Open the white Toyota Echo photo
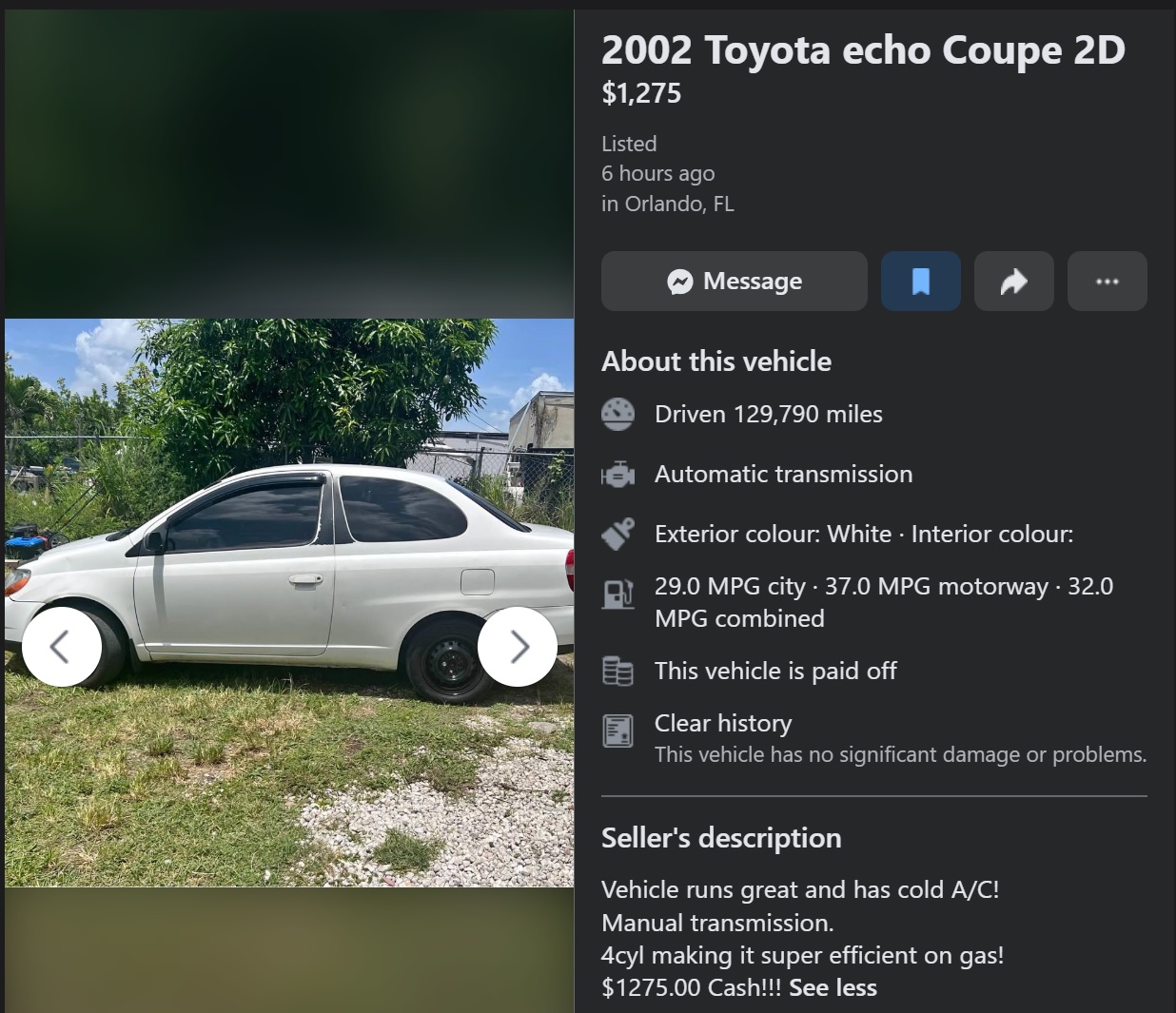This screenshot has width=1176, height=1013. click(x=289, y=603)
